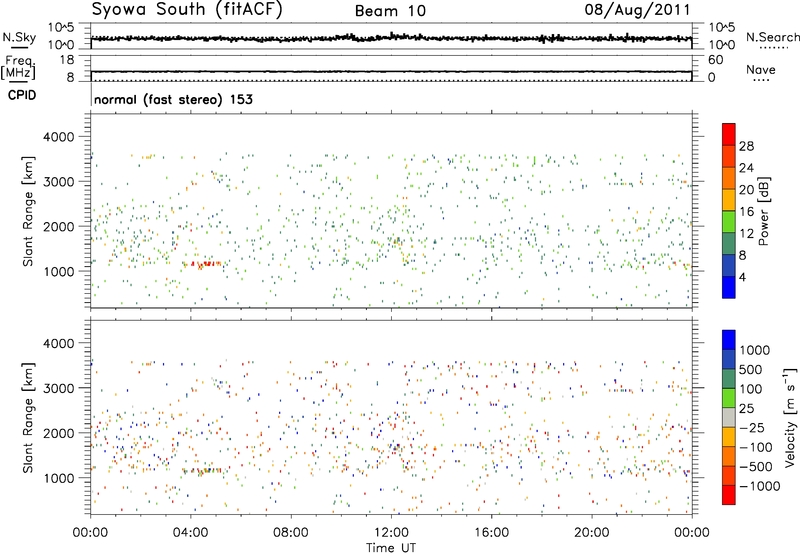Viewport: 800px width, 554px height.
Task: Click the -500 label on Velocity colorbar
Action: pyautogui.click(x=756, y=467)
